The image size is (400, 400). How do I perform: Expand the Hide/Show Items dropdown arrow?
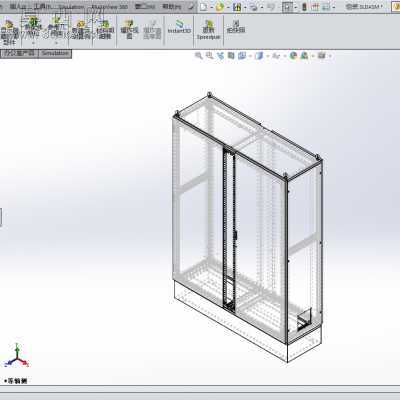(284, 56)
